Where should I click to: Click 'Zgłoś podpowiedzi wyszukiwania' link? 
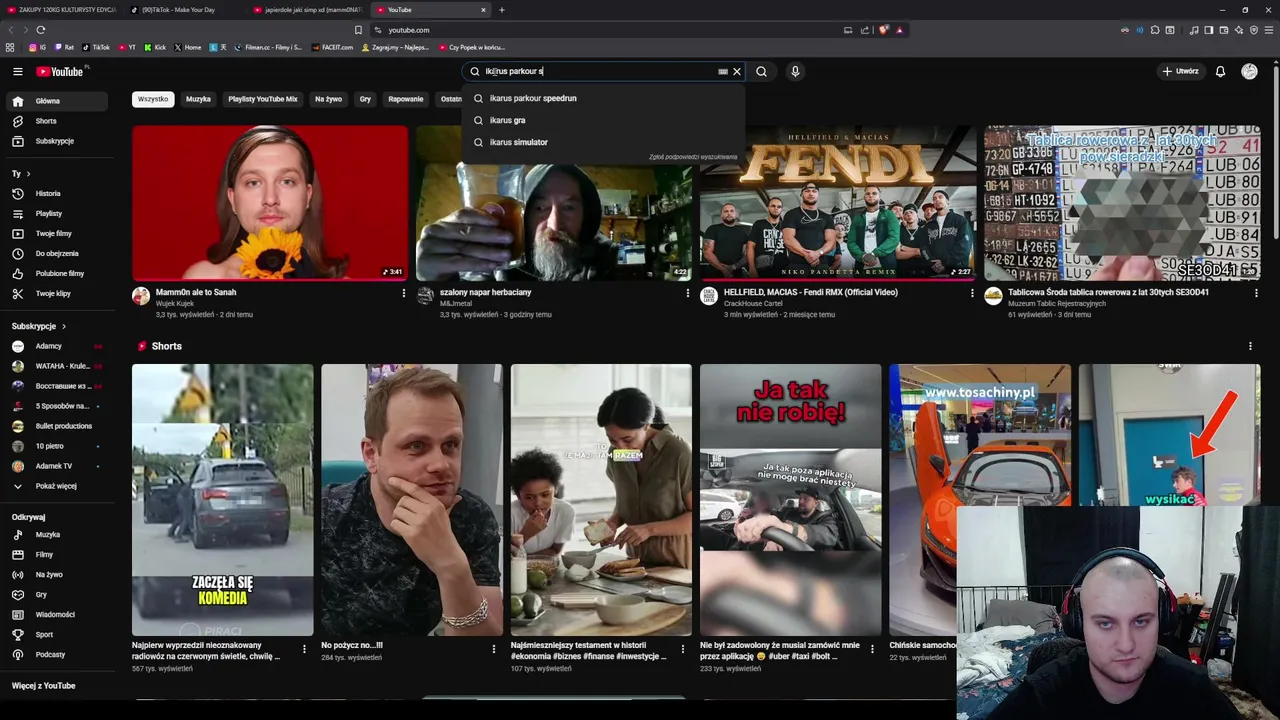(x=693, y=157)
